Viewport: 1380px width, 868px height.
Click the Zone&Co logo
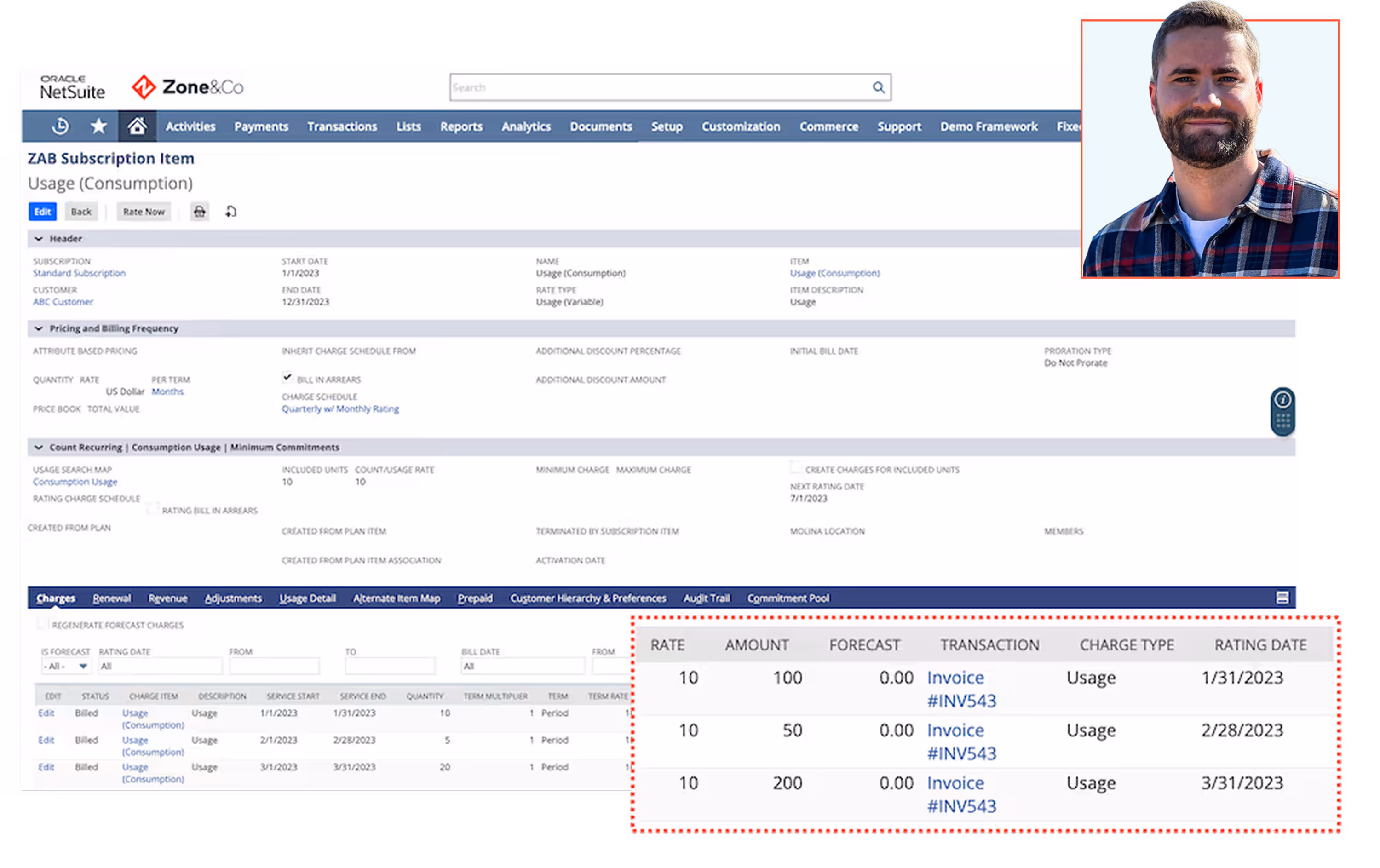tap(186, 86)
